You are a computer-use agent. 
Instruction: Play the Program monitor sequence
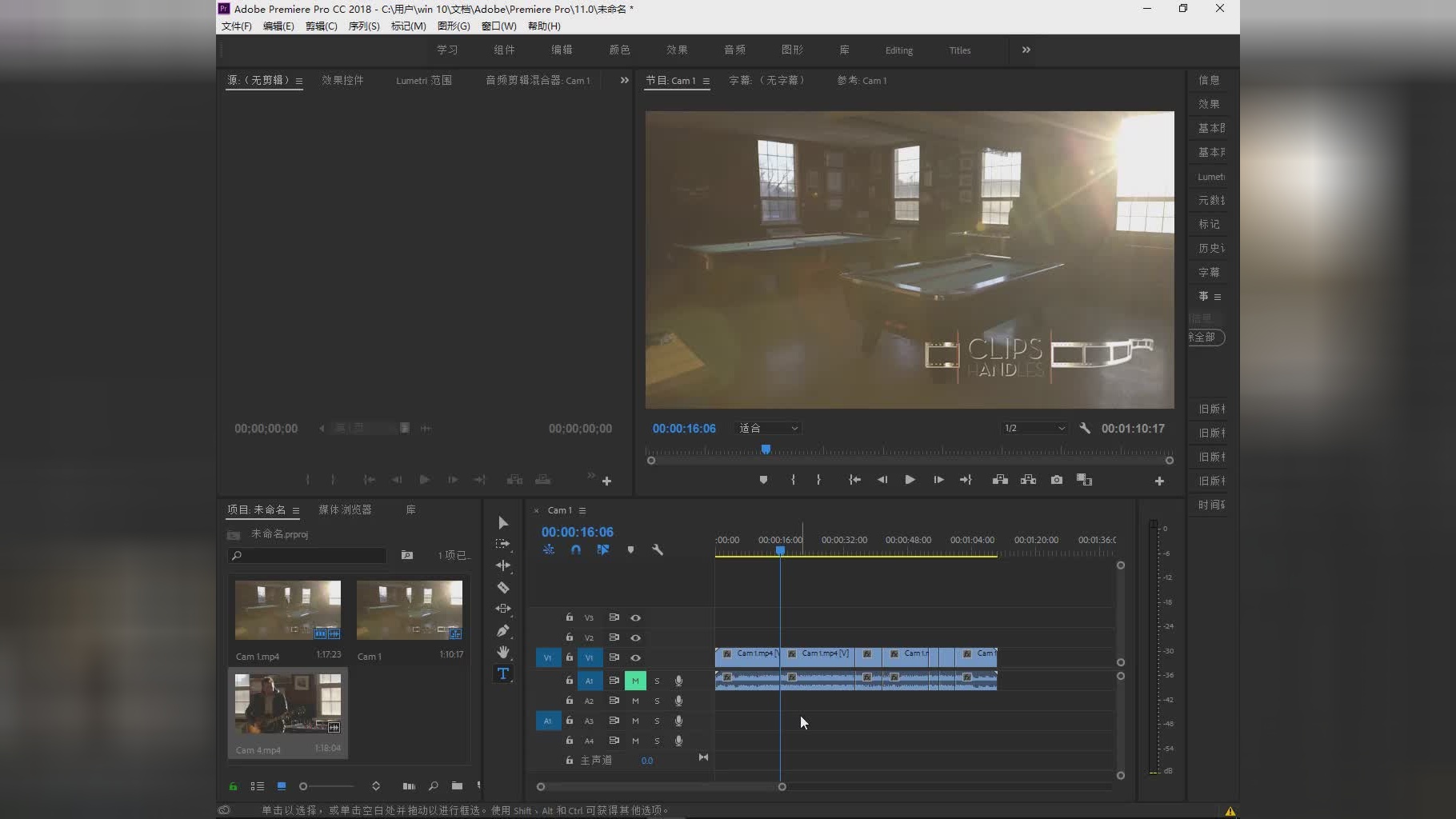point(910,480)
